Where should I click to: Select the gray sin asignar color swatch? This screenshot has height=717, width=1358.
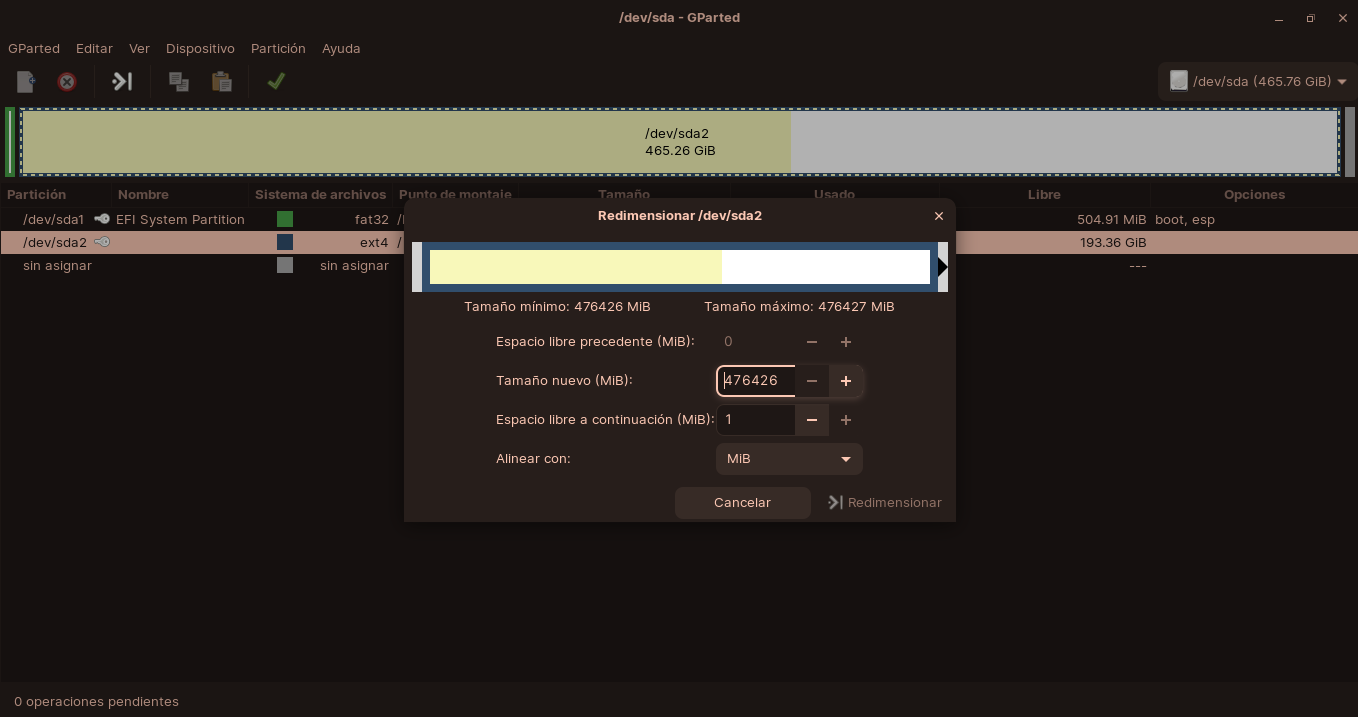click(285, 265)
